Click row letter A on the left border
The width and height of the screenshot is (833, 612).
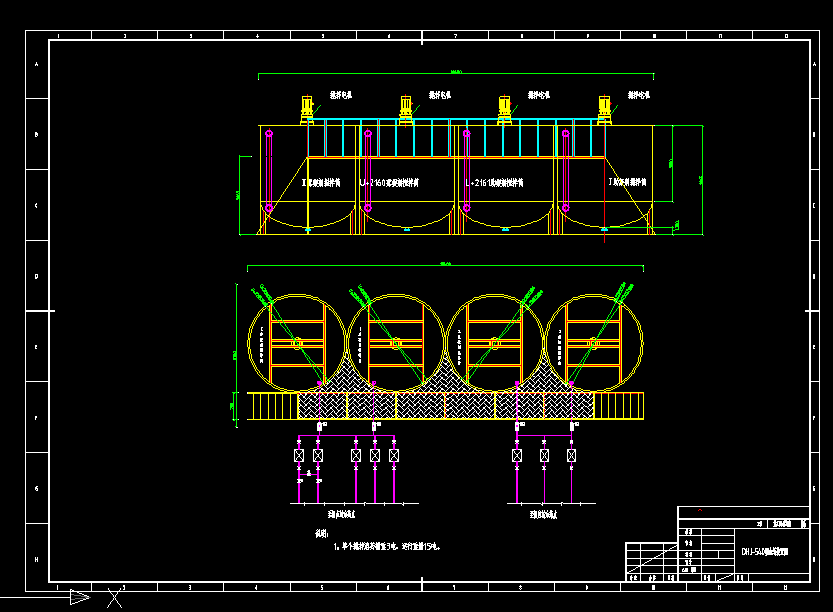[37, 64]
